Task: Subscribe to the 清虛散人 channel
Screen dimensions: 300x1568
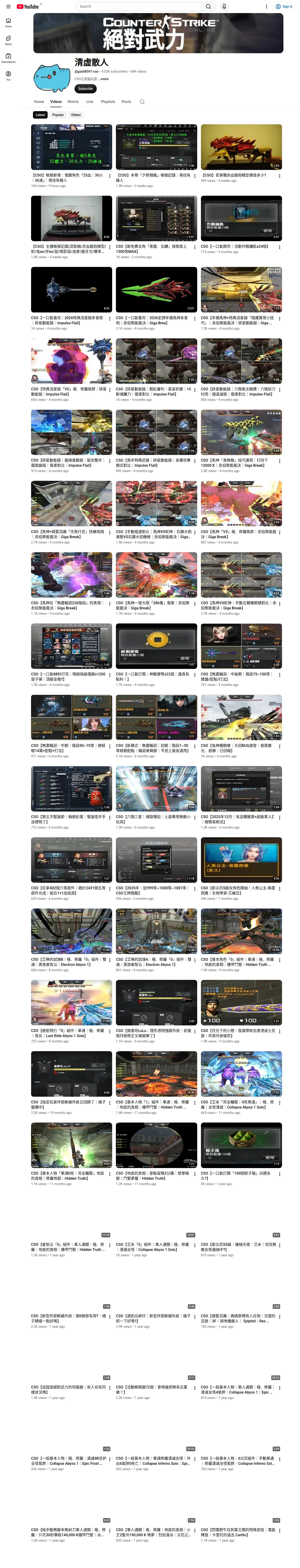Action: [x=85, y=89]
